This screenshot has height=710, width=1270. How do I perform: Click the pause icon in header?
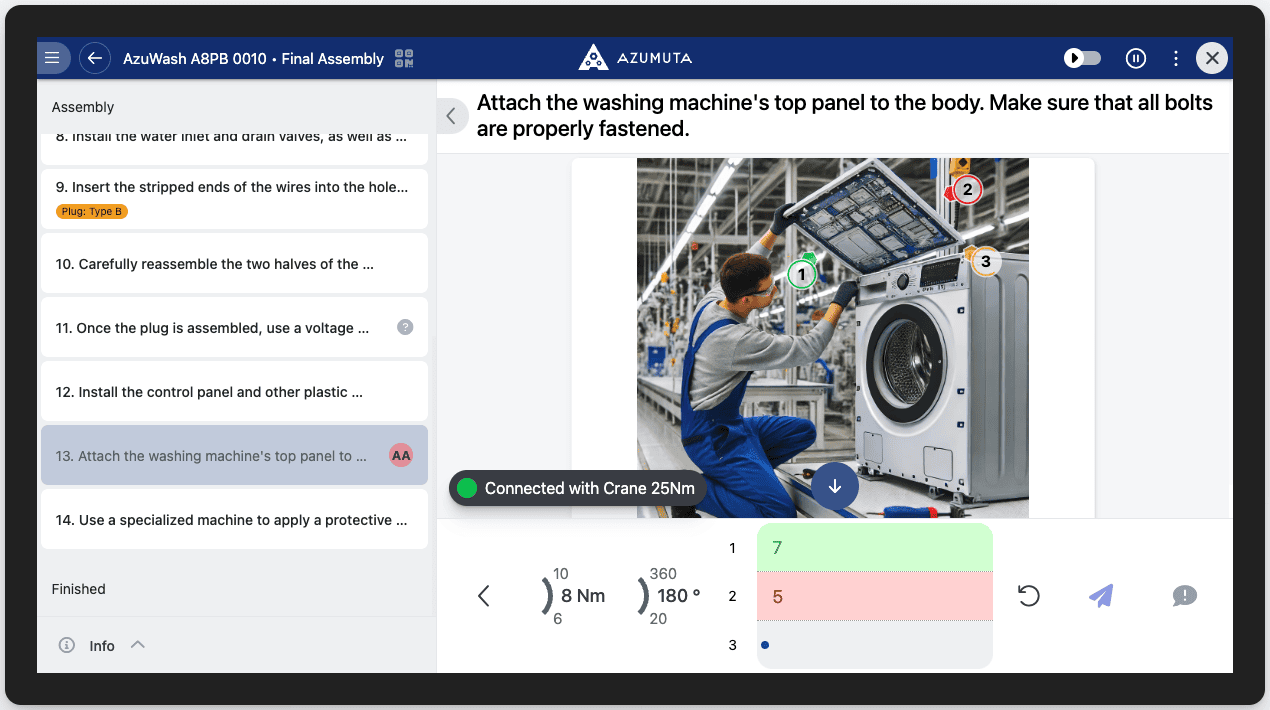[x=1135, y=58]
